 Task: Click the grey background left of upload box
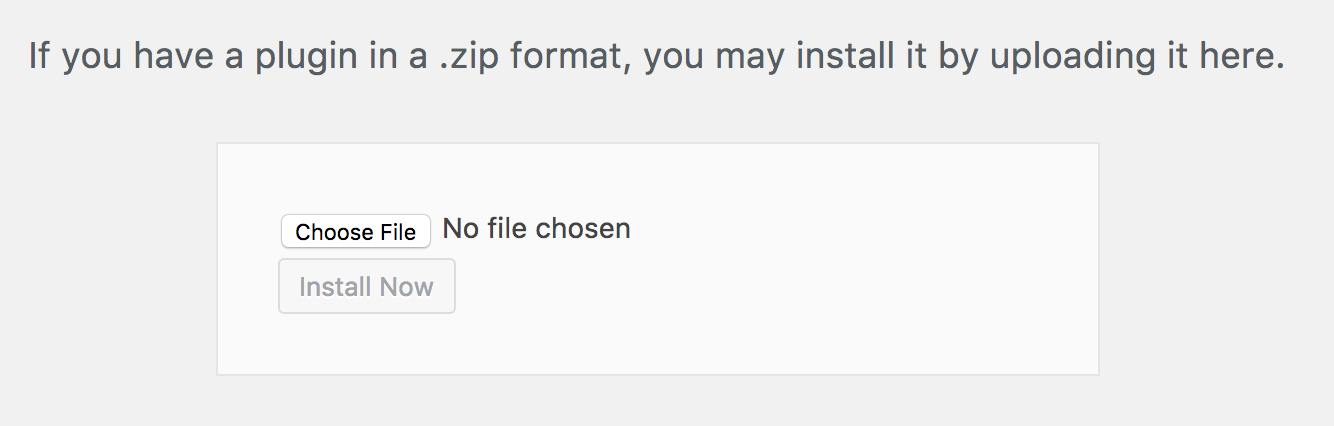(x=108, y=260)
